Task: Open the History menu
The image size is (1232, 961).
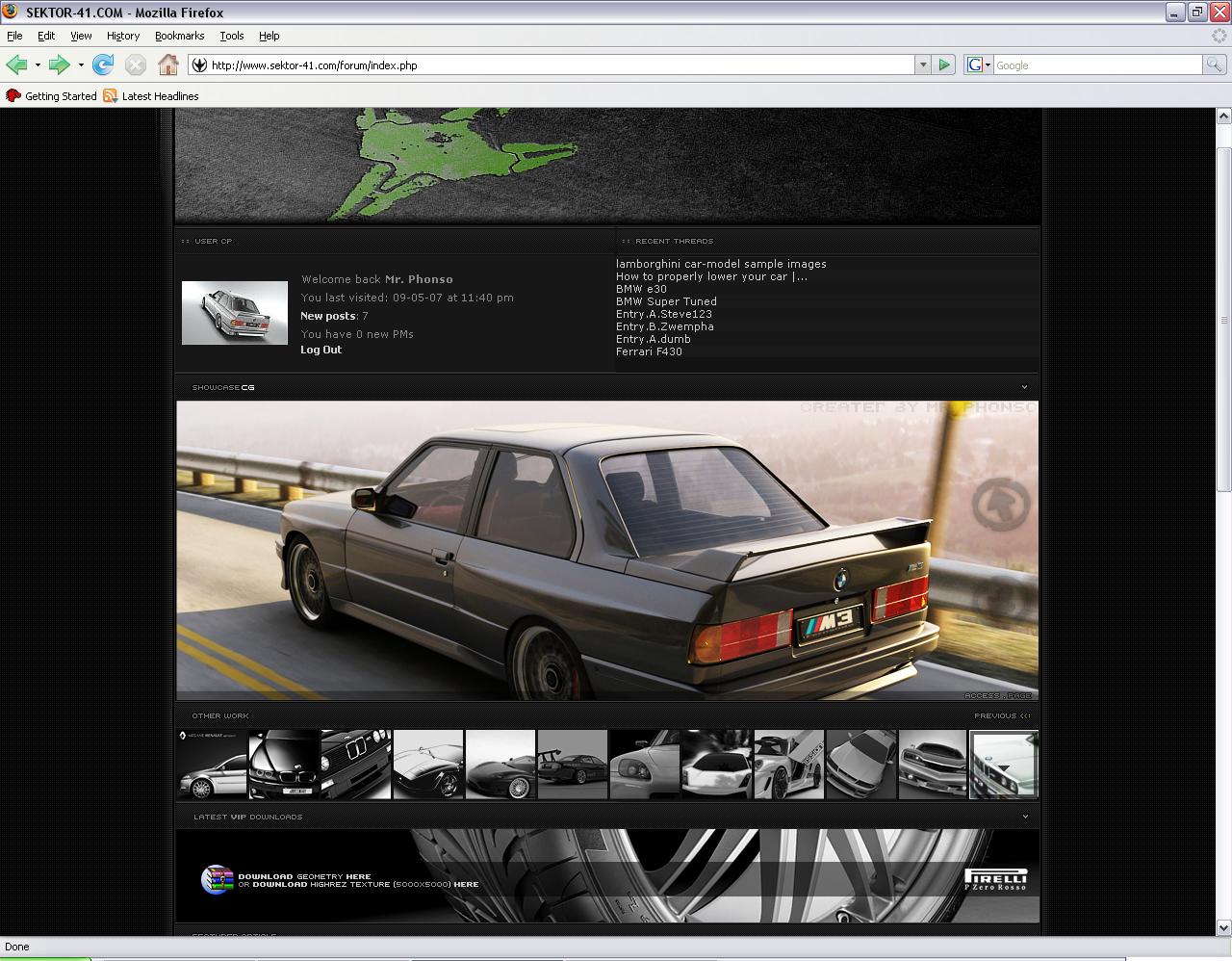Action: click(x=123, y=36)
